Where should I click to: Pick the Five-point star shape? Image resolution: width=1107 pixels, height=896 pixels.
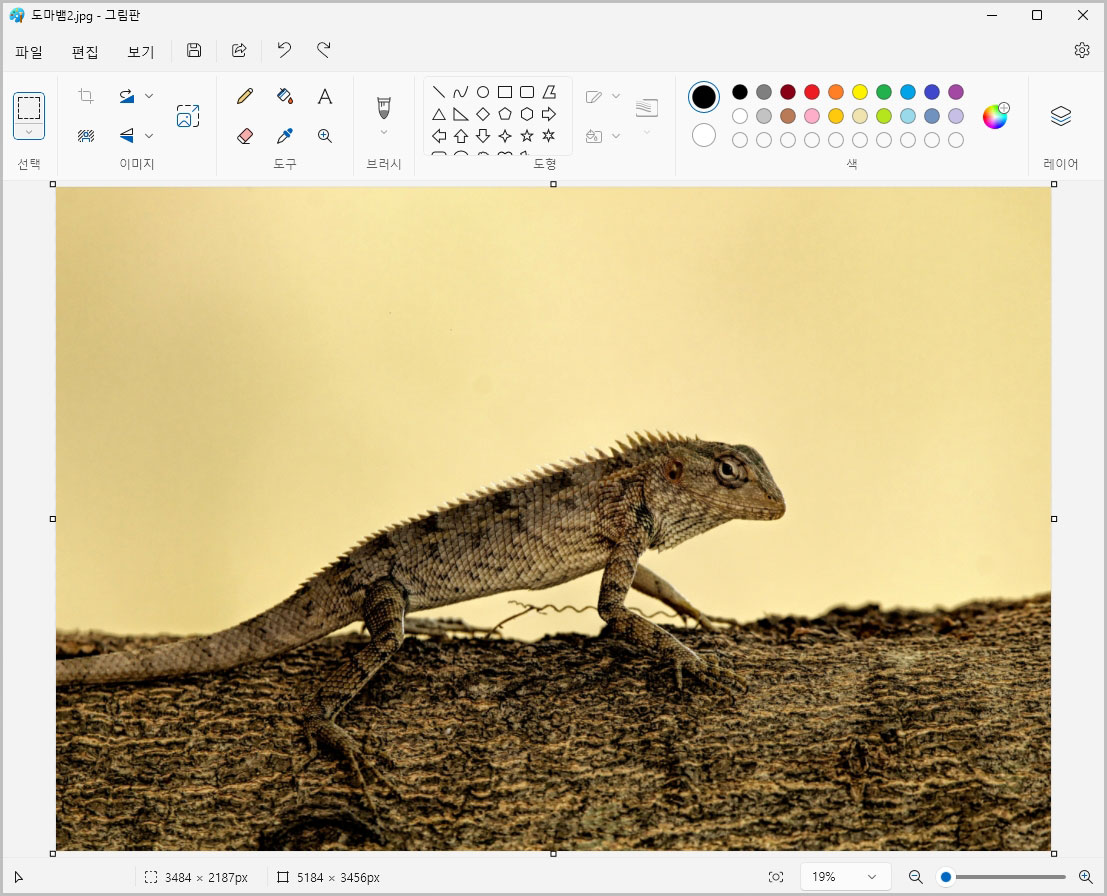pos(527,136)
